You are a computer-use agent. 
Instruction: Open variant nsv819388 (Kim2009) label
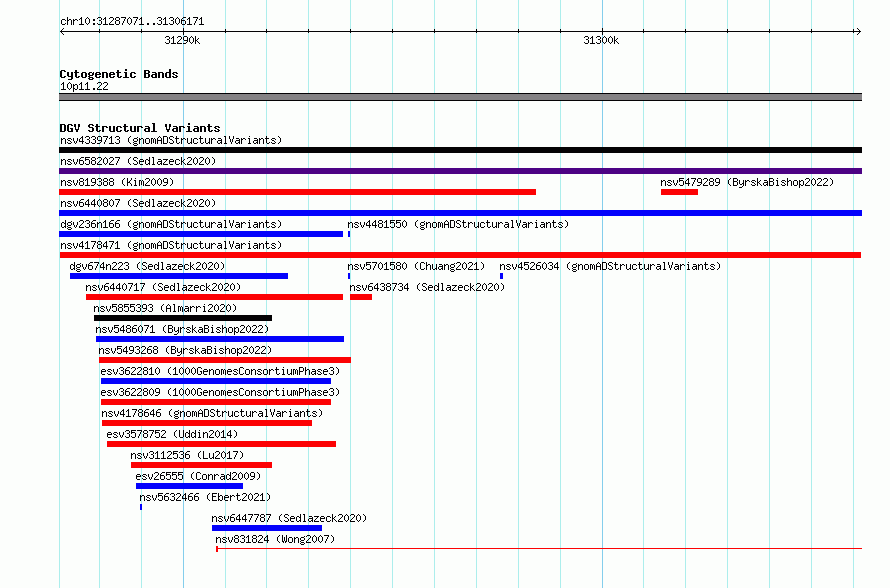(117, 182)
